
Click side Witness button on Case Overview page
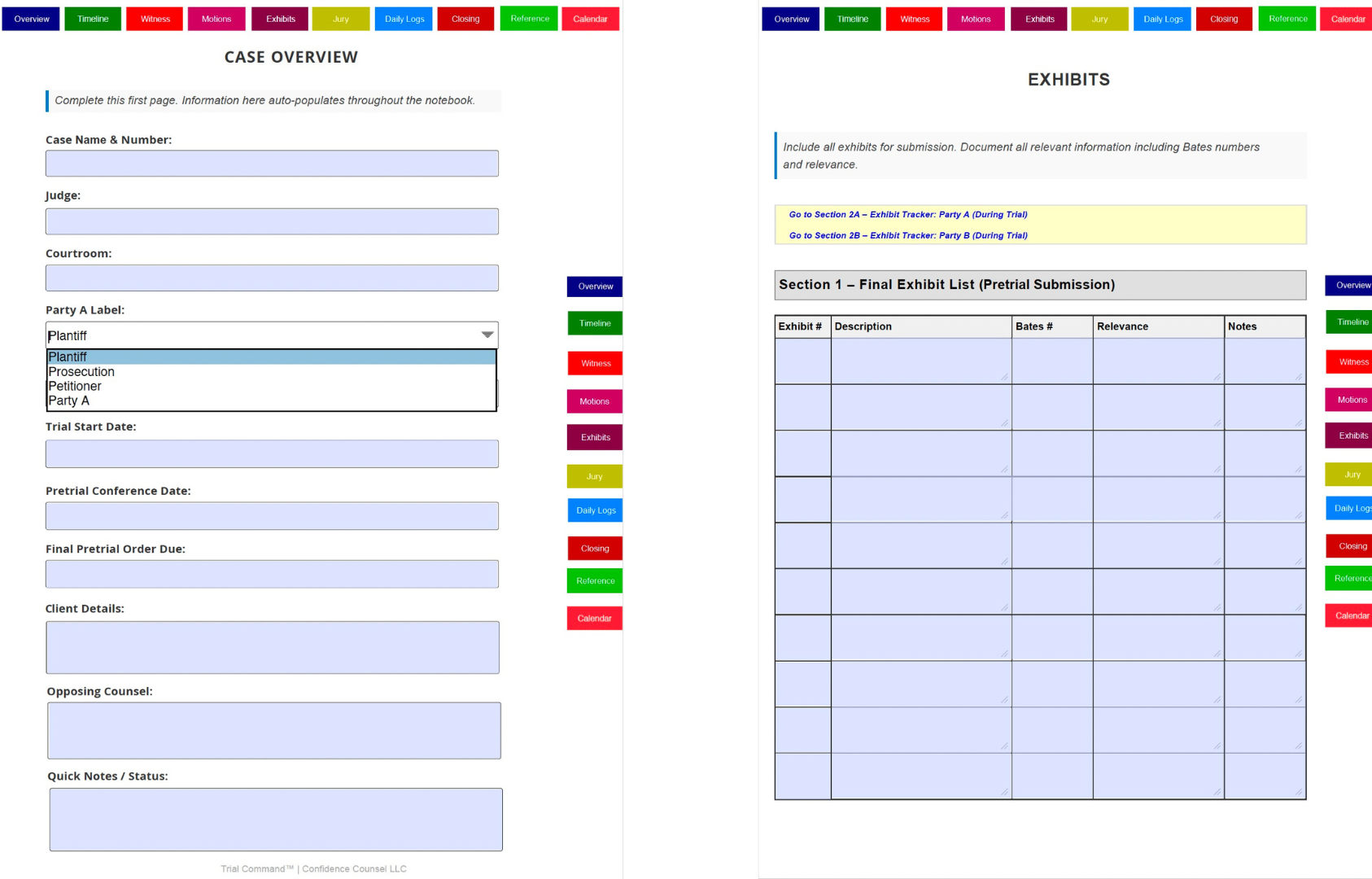tap(595, 363)
